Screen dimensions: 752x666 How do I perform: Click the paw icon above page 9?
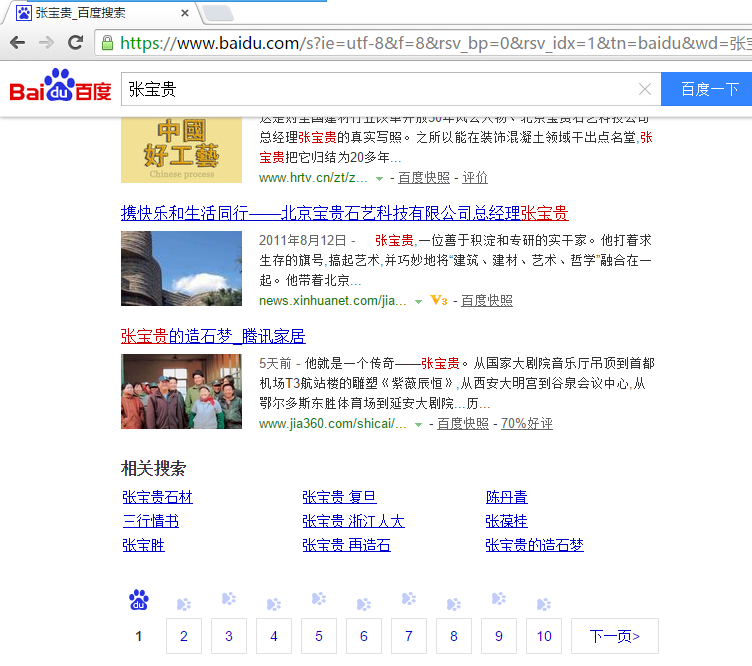pyautogui.click(x=499, y=598)
